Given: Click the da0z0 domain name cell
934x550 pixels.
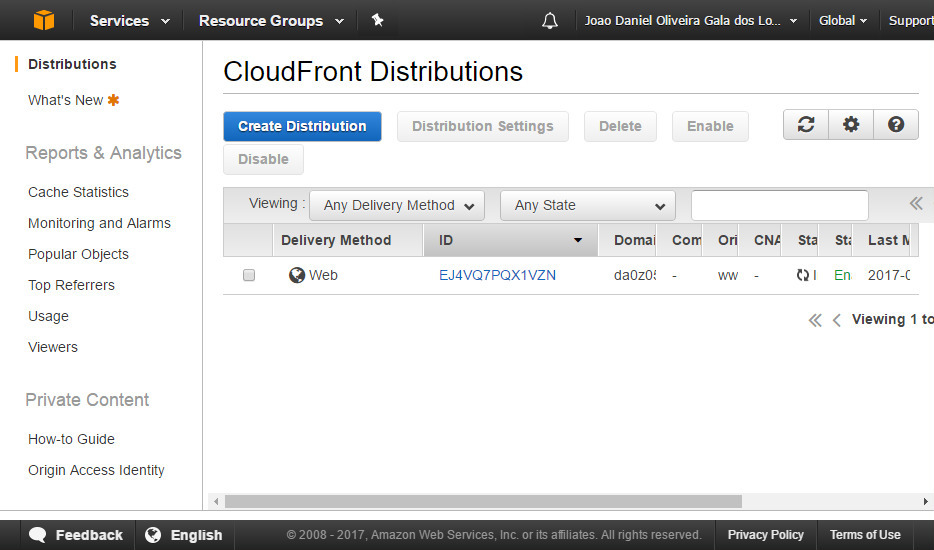Looking at the screenshot, I should click(x=635, y=275).
